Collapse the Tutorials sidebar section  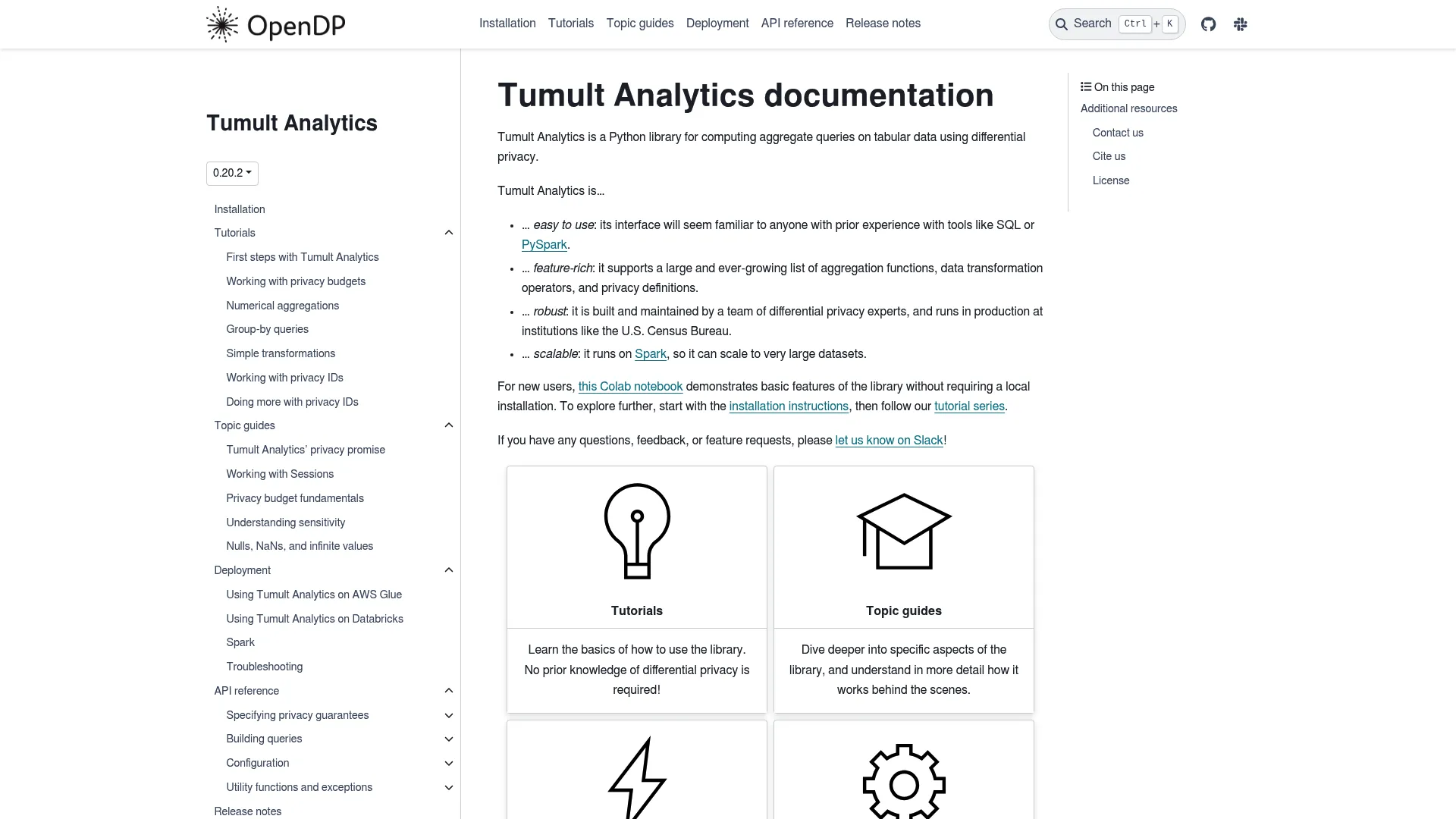click(449, 233)
